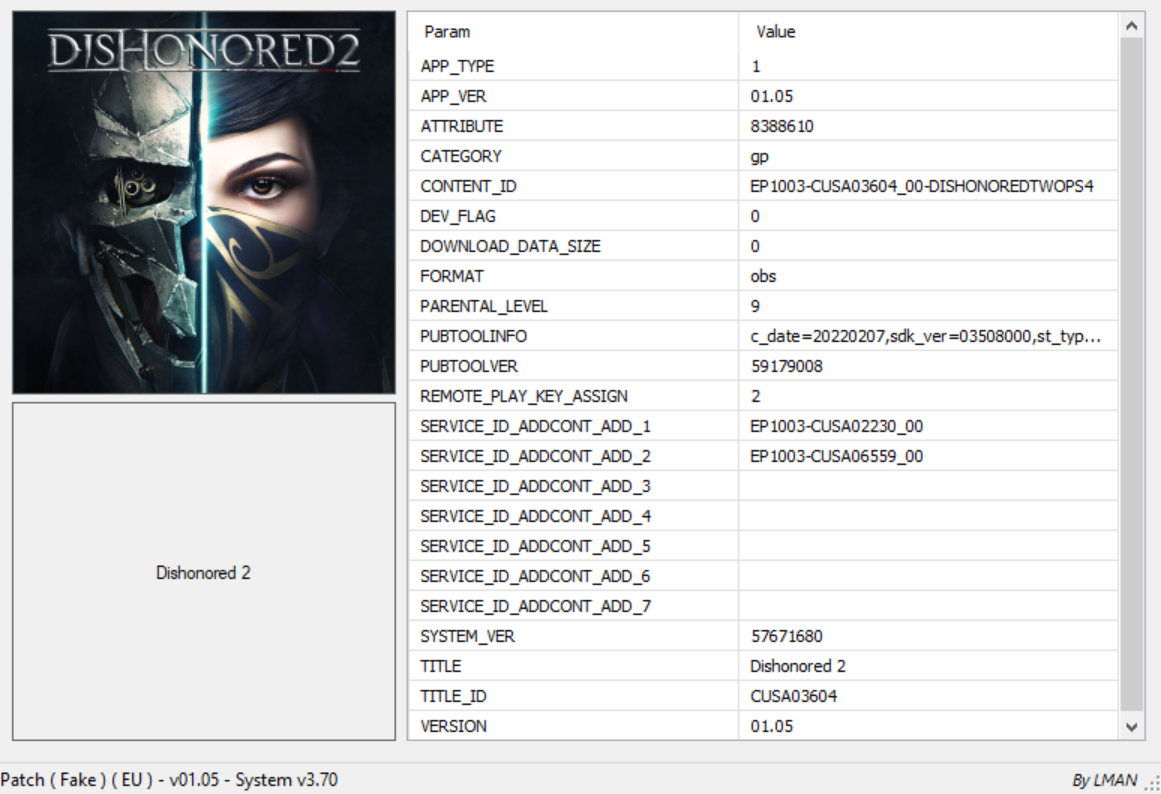Click the c_date=20220207 PUBTOOLINFO value
1161x794 pixels.
click(926, 336)
